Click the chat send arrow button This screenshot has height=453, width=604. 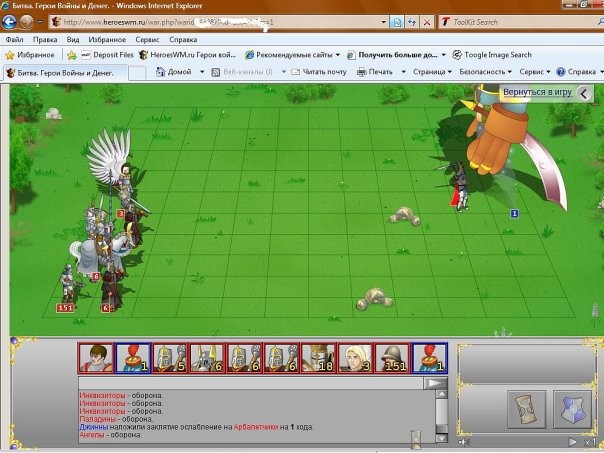click(x=435, y=383)
